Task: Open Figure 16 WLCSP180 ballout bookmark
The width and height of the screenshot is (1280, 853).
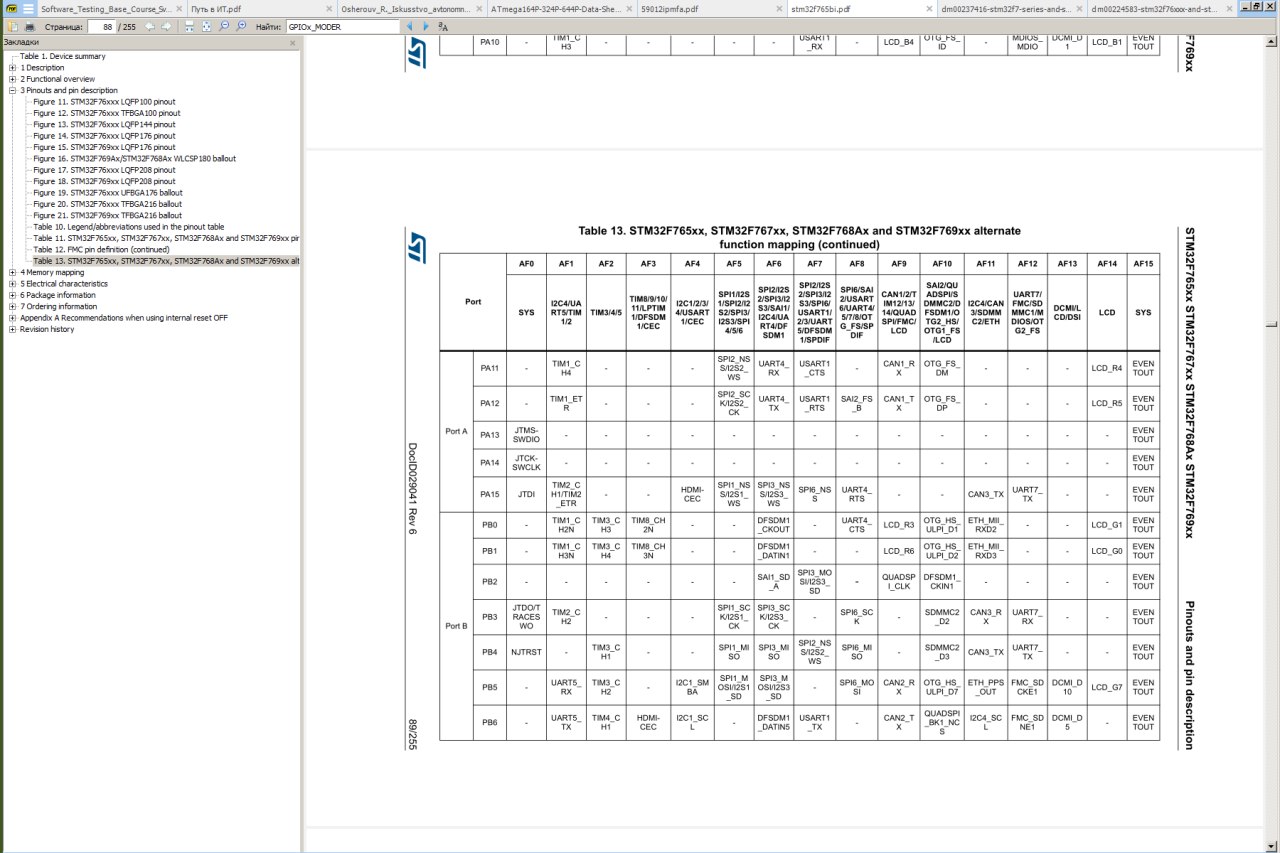Action: coord(134,159)
